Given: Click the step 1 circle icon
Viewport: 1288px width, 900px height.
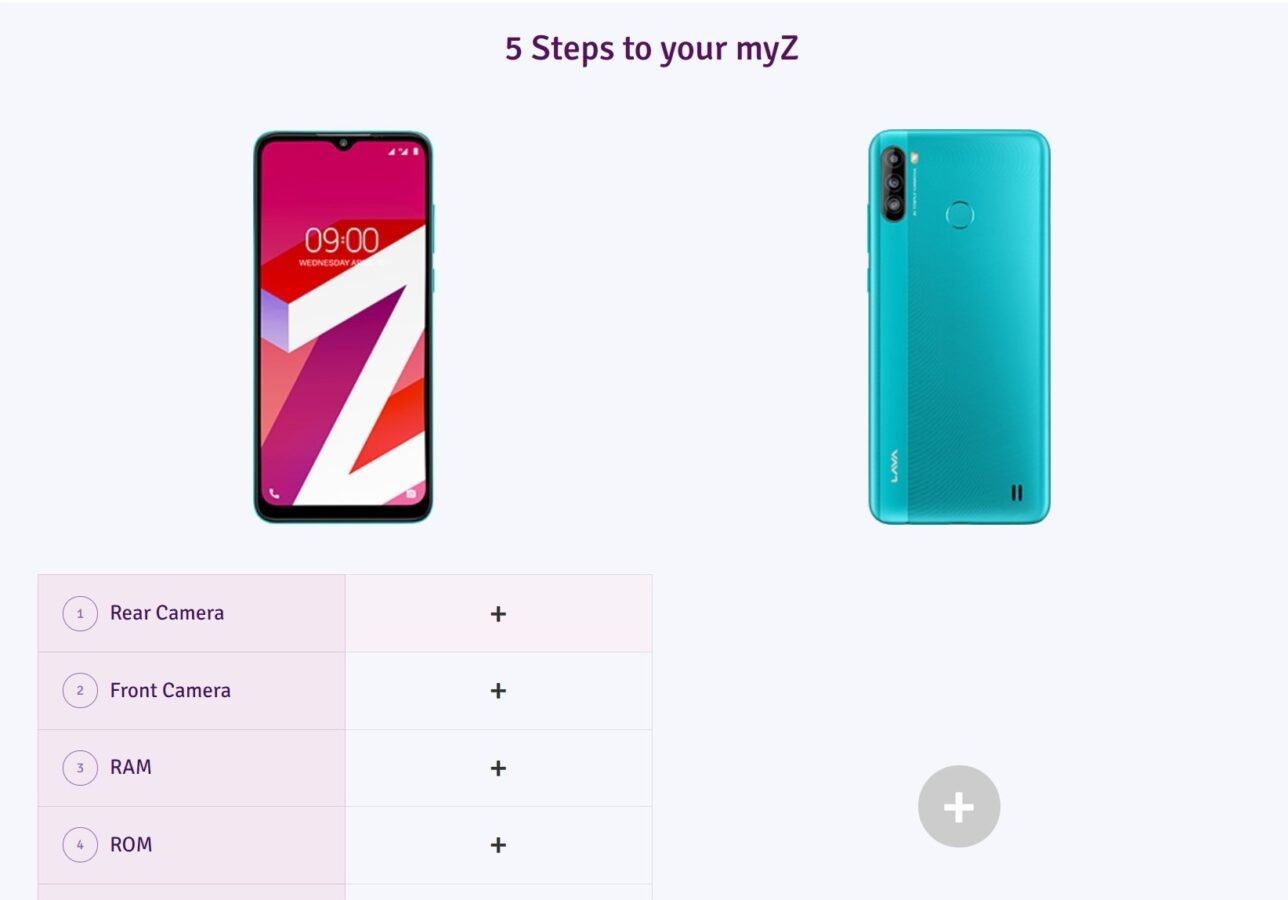Looking at the screenshot, I should [80, 614].
